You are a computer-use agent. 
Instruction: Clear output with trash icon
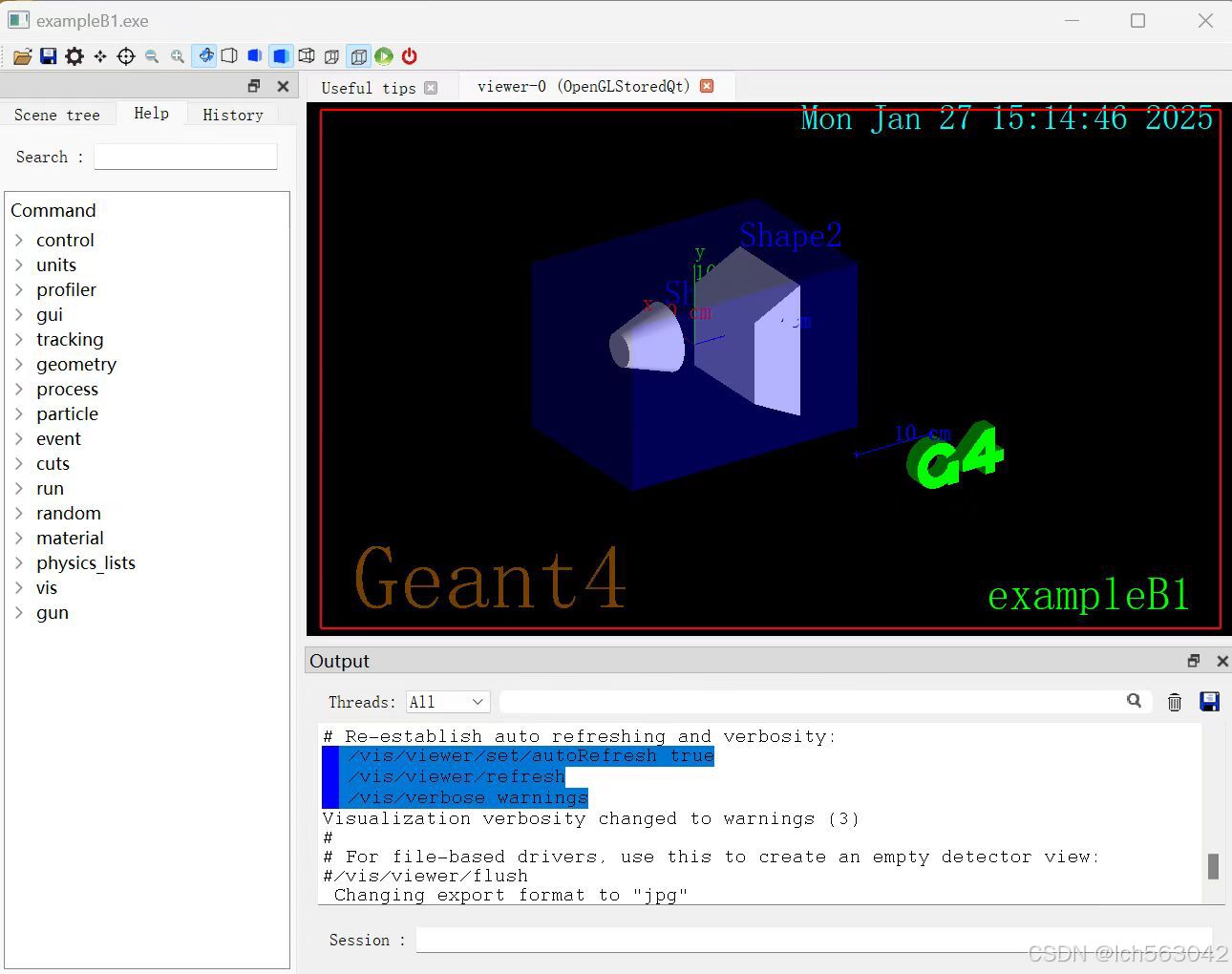[1175, 702]
